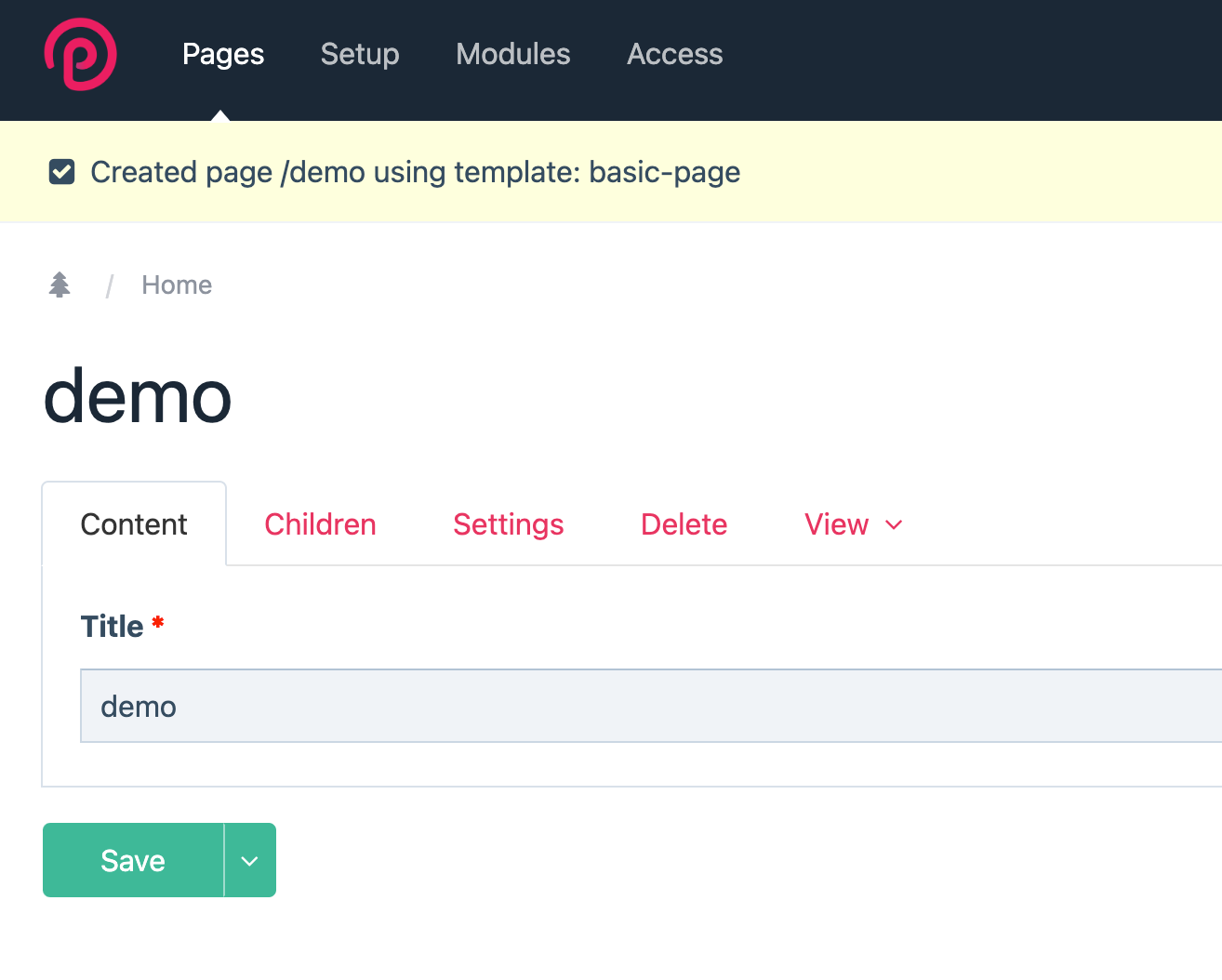Open the Access menu
Screen dimensions: 1222x980
(x=674, y=55)
